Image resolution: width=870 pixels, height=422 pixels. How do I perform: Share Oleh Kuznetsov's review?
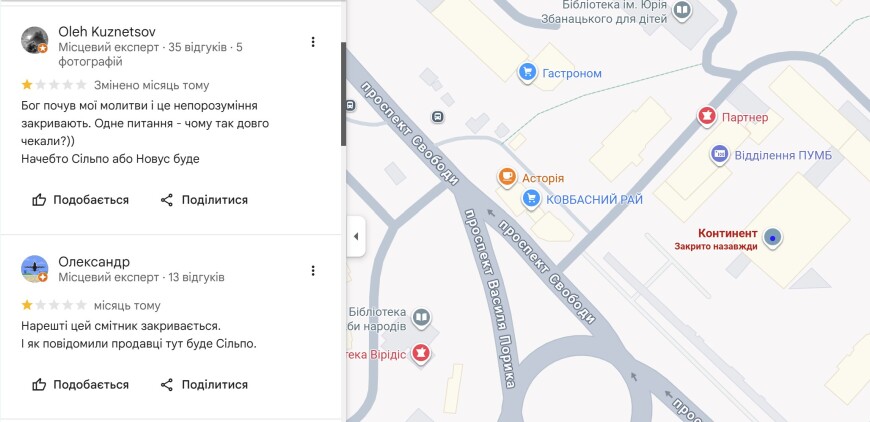pos(204,200)
